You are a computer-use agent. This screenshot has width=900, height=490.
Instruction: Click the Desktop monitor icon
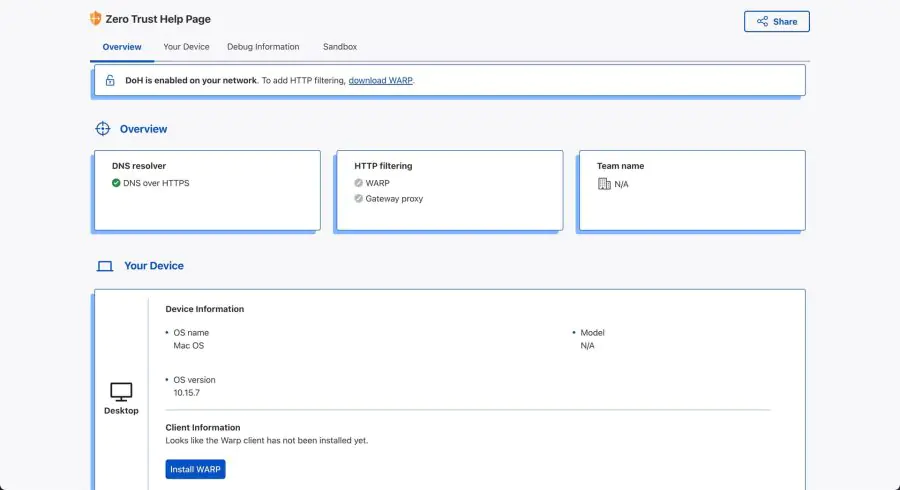coord(121,391)
